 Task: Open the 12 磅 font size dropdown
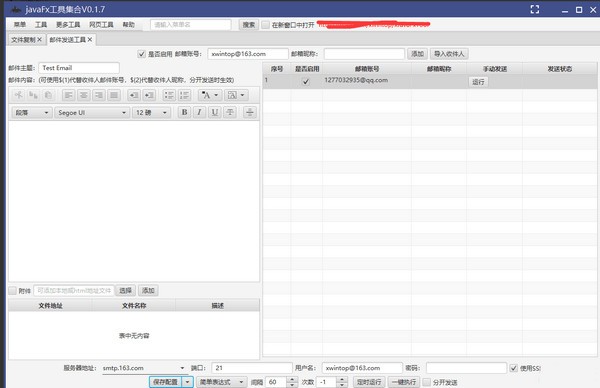click(151, 112)
